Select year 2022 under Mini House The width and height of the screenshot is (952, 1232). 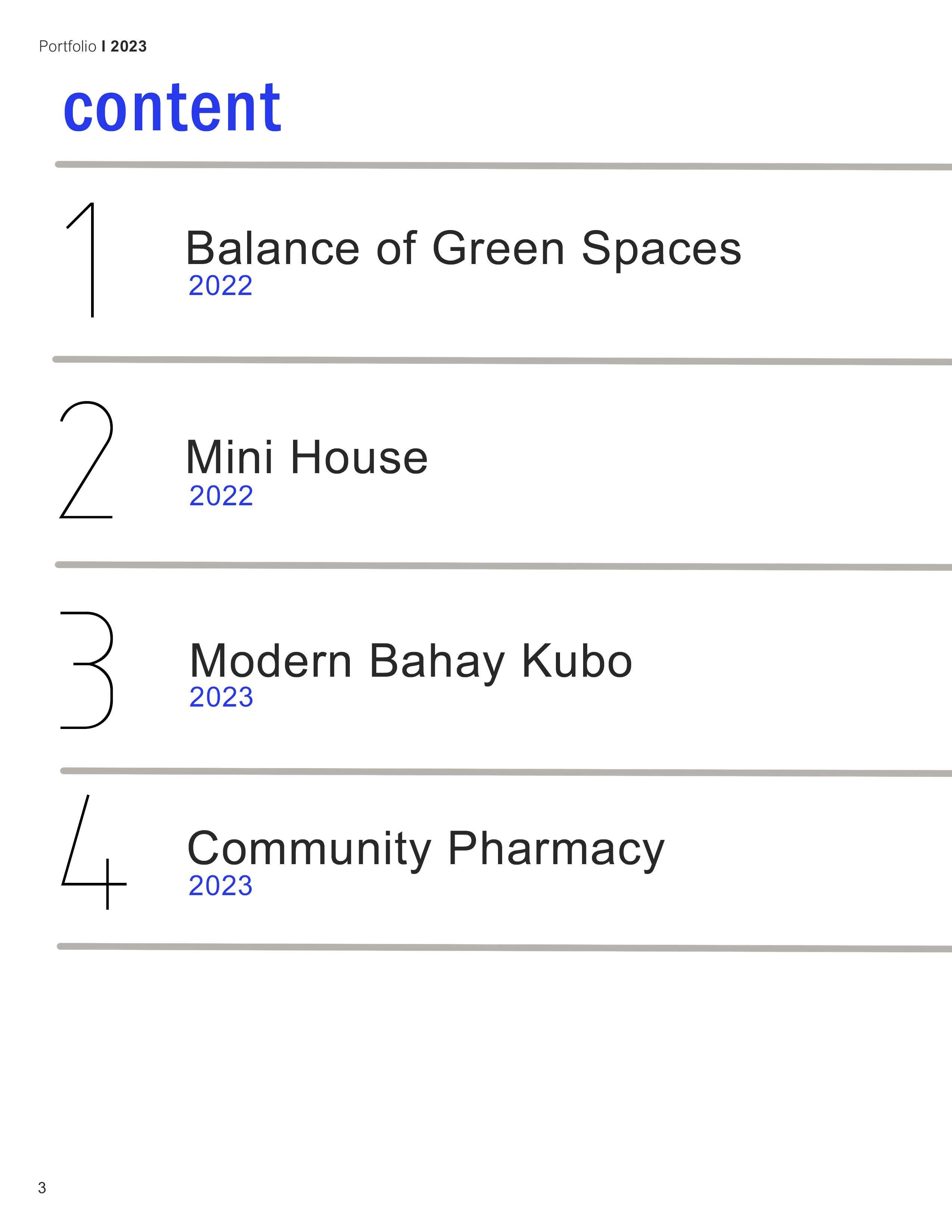point(221,496)
